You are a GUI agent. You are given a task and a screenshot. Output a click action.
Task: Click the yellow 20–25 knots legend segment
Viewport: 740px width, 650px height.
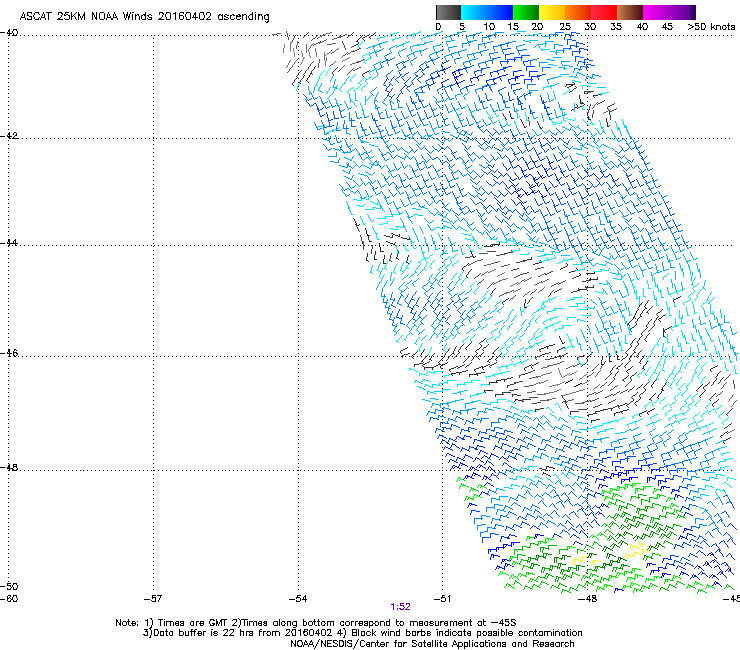coord(552,12)
